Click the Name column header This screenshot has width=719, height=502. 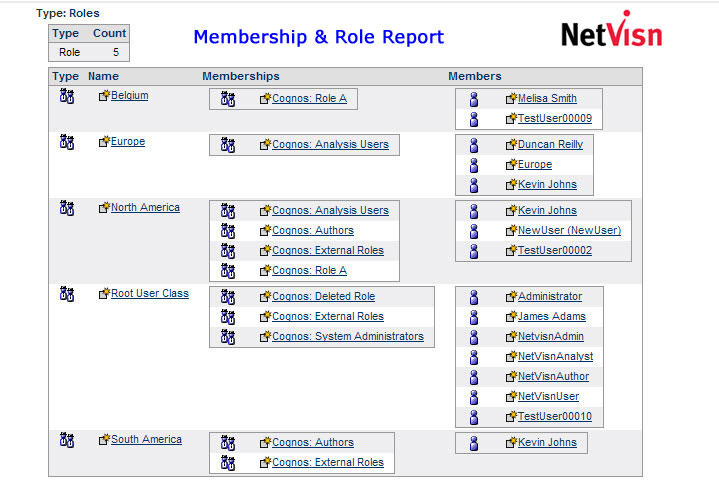(x=103, y=76)
